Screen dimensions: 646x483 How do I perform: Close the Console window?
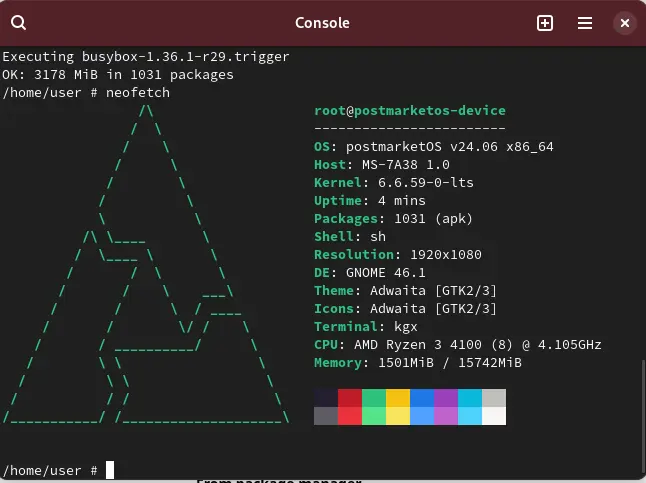click(625, 23)
